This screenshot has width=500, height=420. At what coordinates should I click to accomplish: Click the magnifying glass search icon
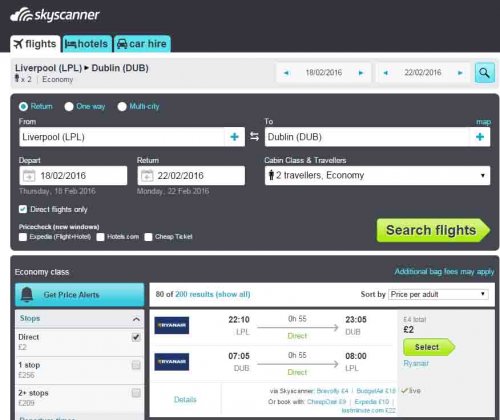pos(484,73)
